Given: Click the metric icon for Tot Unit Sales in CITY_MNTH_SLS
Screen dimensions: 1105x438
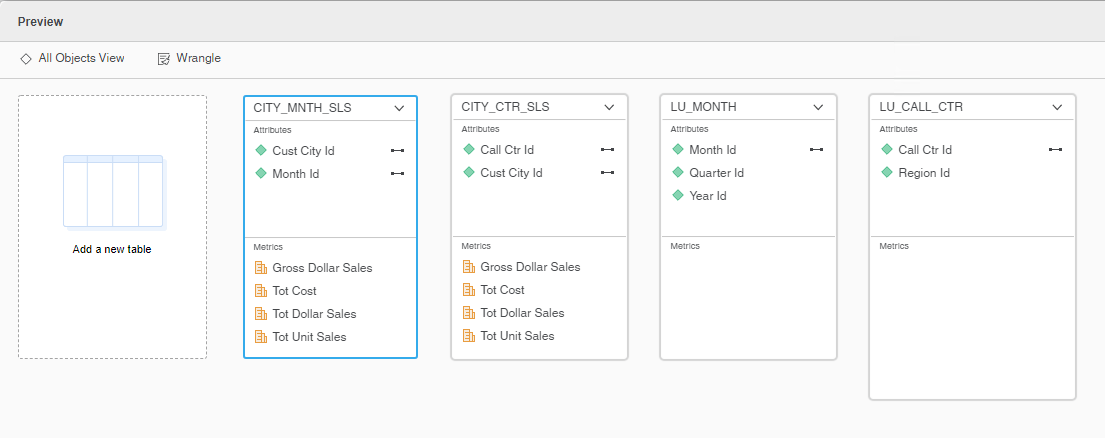Looking at the screenshot, I should 261,337.
